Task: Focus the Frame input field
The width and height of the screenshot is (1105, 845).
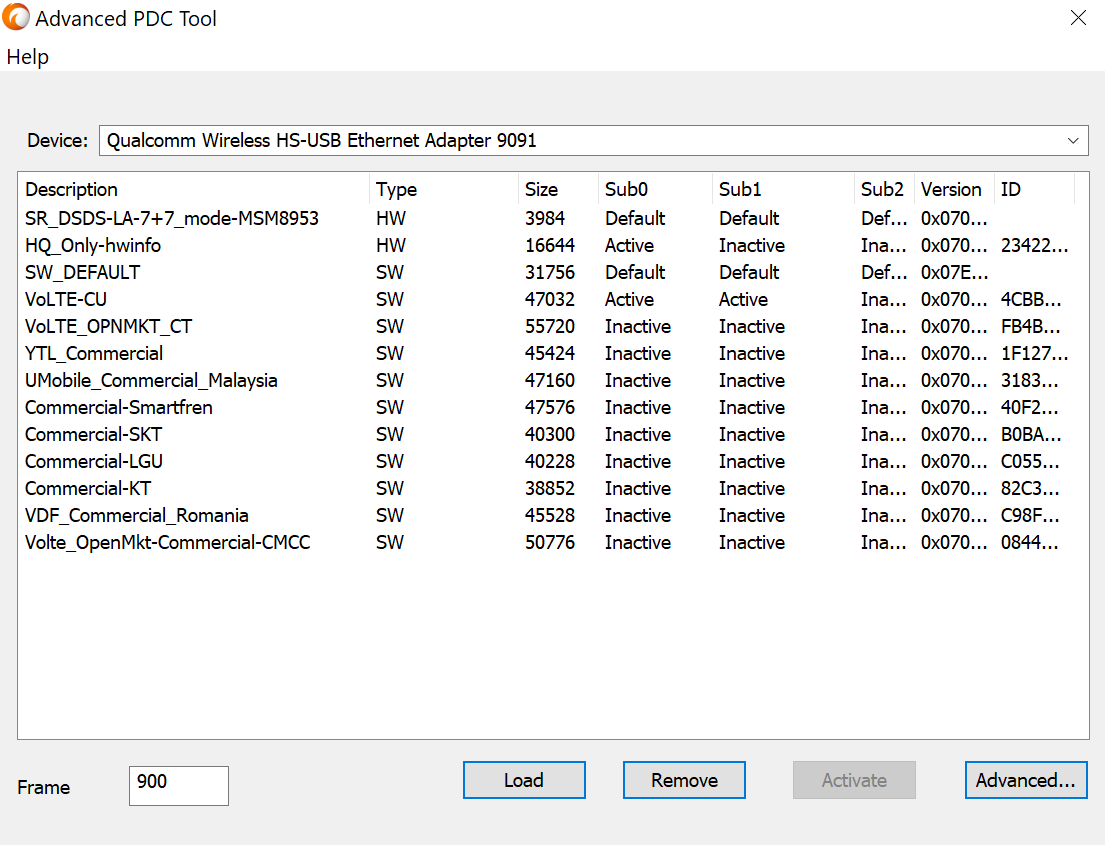Action: pyautogui.click(x=179, y=786)
